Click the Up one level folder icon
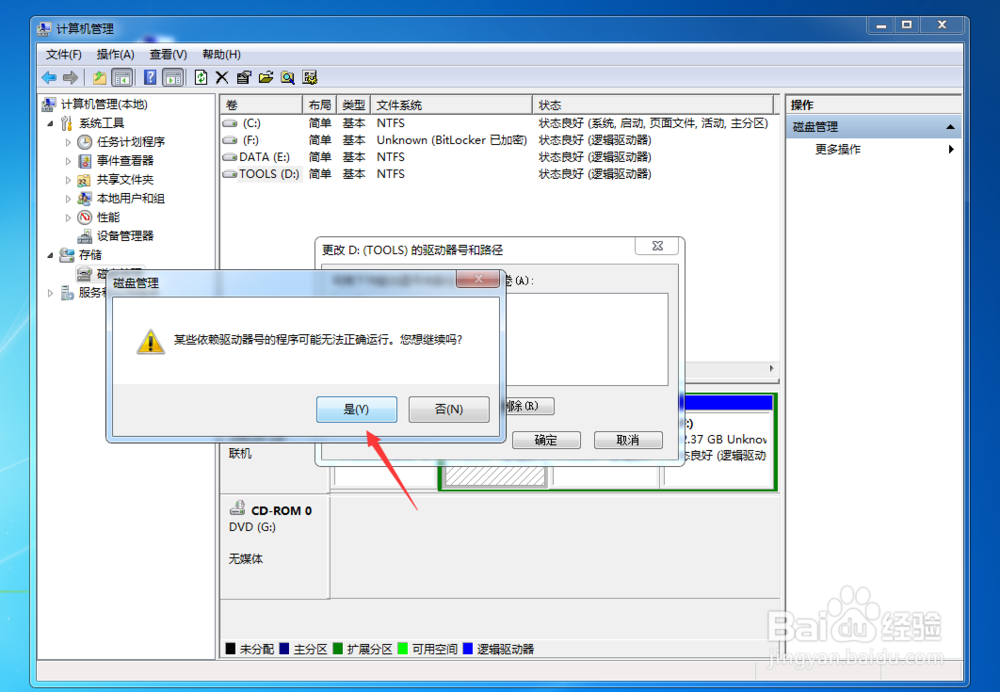The height and width of the screenshot is (692, 1000). click(99, 78)
